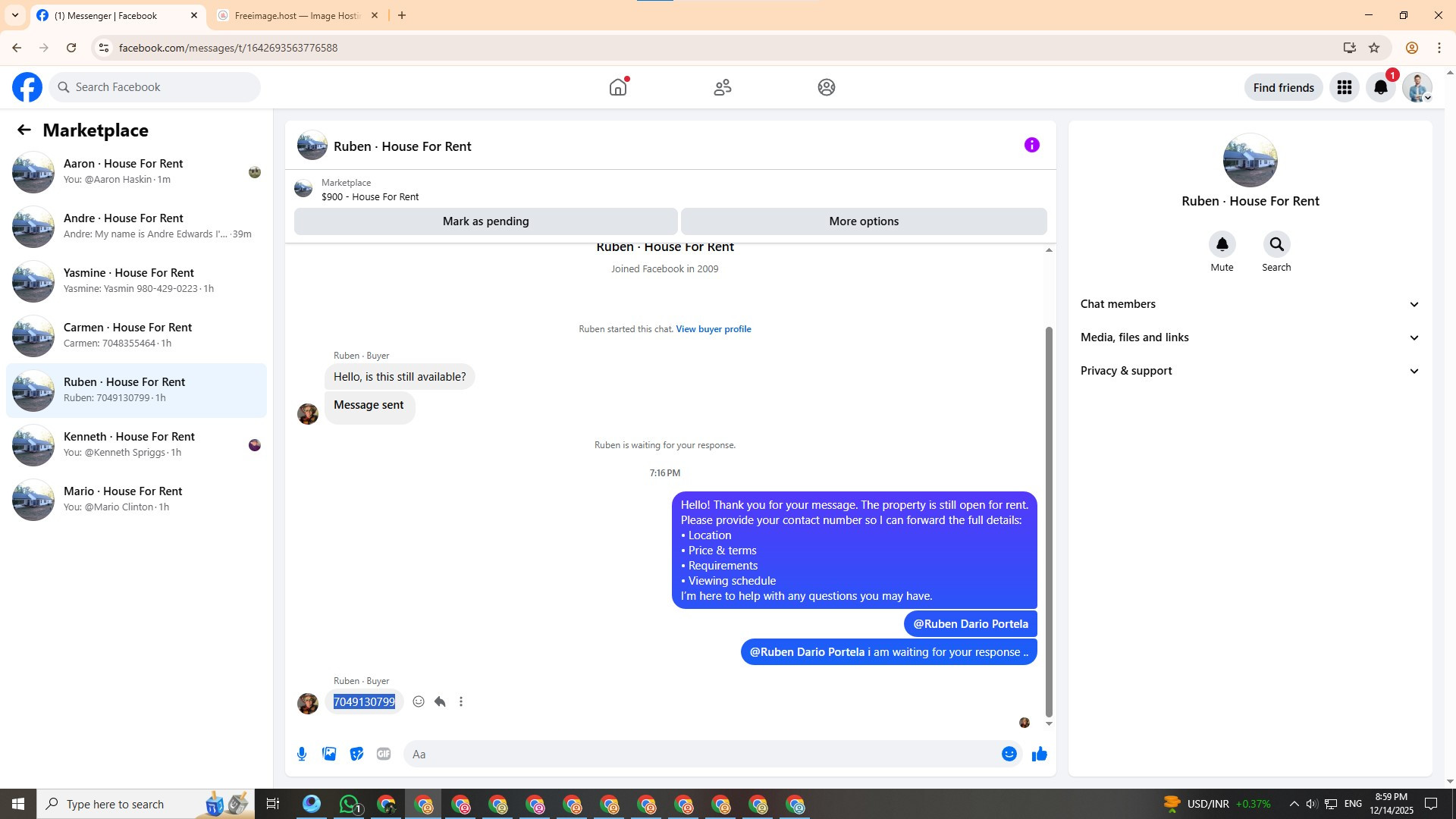This screenshot has height=819, width=1456.
Task: Attach a file with the photo icon
Action: 329,754
